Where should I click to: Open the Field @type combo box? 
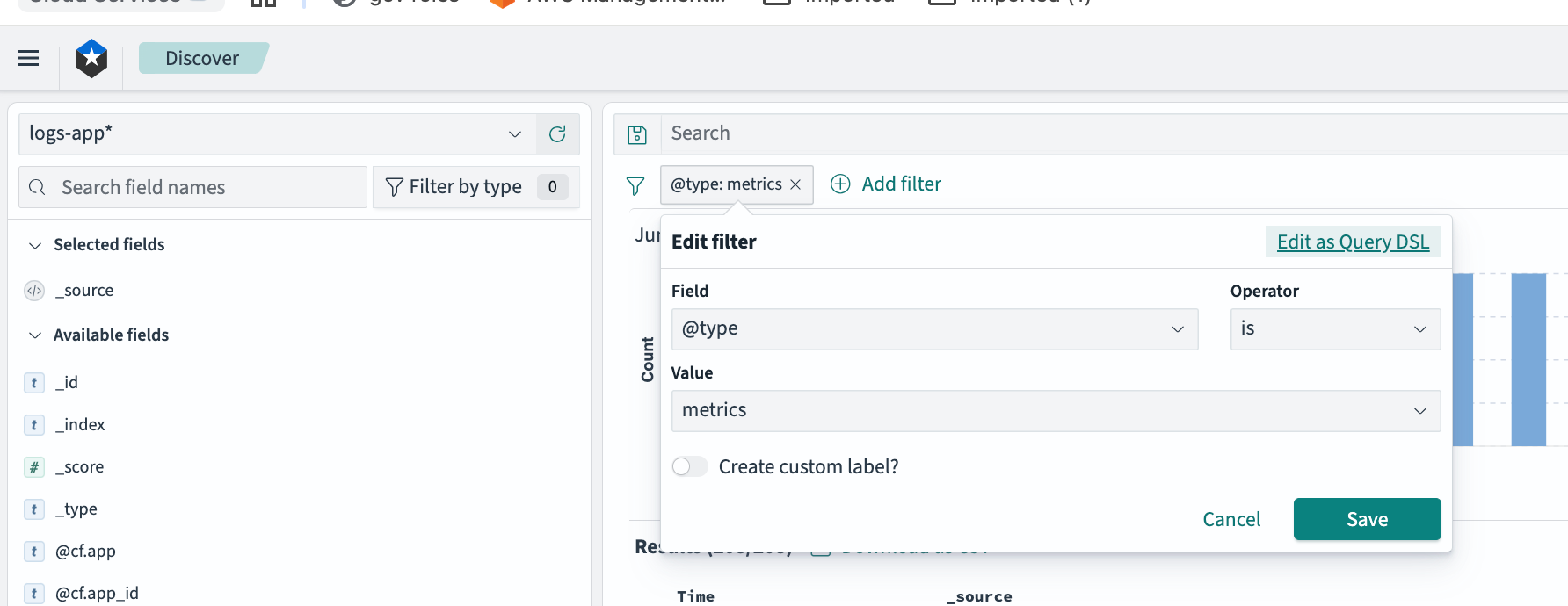934,329
